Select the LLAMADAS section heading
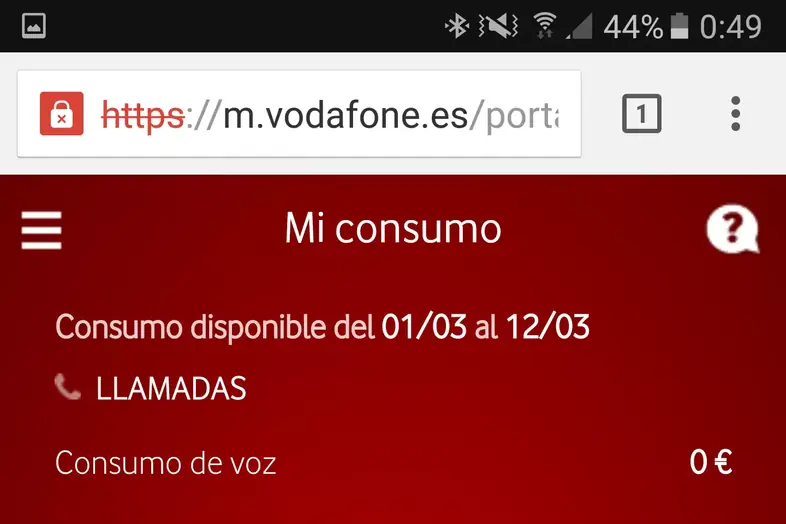Screen dimensions: 786x524 [171, 389]
